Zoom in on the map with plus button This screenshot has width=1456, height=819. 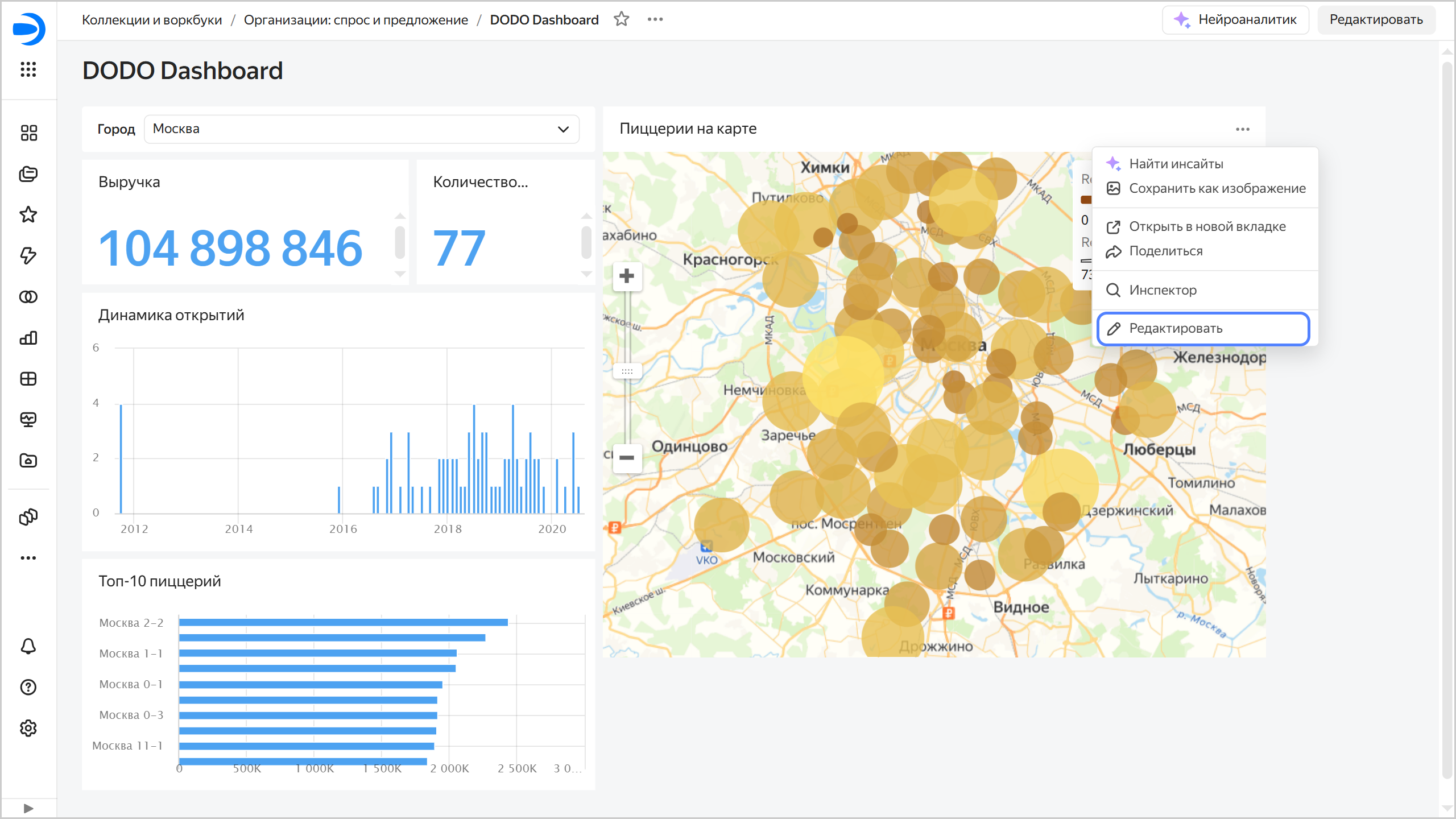[627, 276]
